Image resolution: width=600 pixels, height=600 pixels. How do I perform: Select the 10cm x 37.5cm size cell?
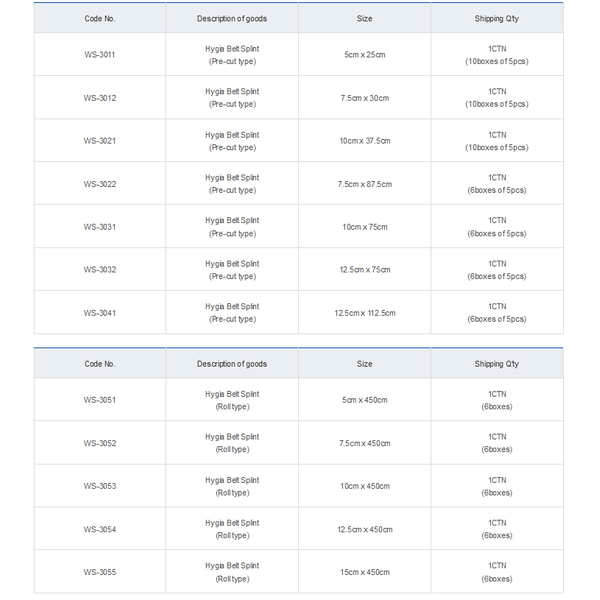click(x=365, y=141)
